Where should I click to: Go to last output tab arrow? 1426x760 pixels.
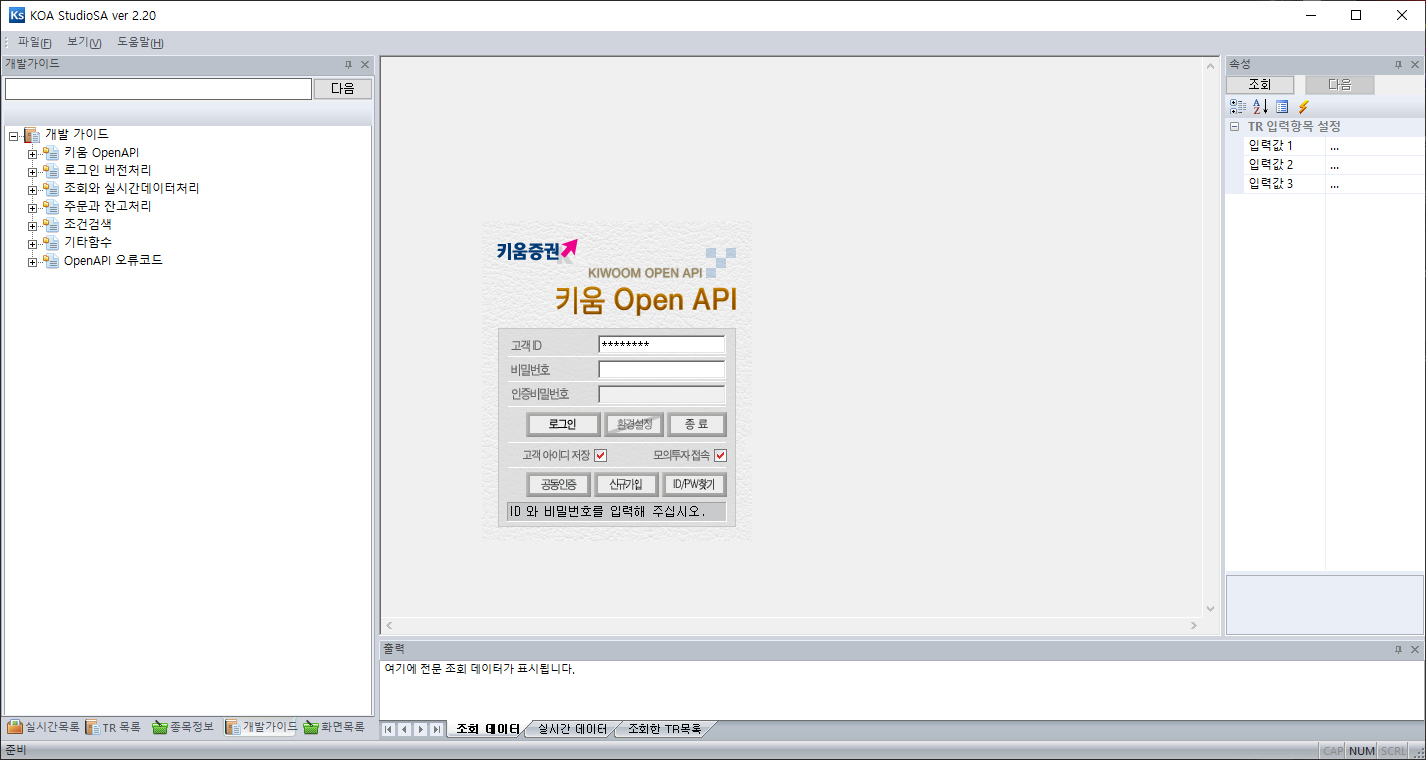click(x=437, y=729)
